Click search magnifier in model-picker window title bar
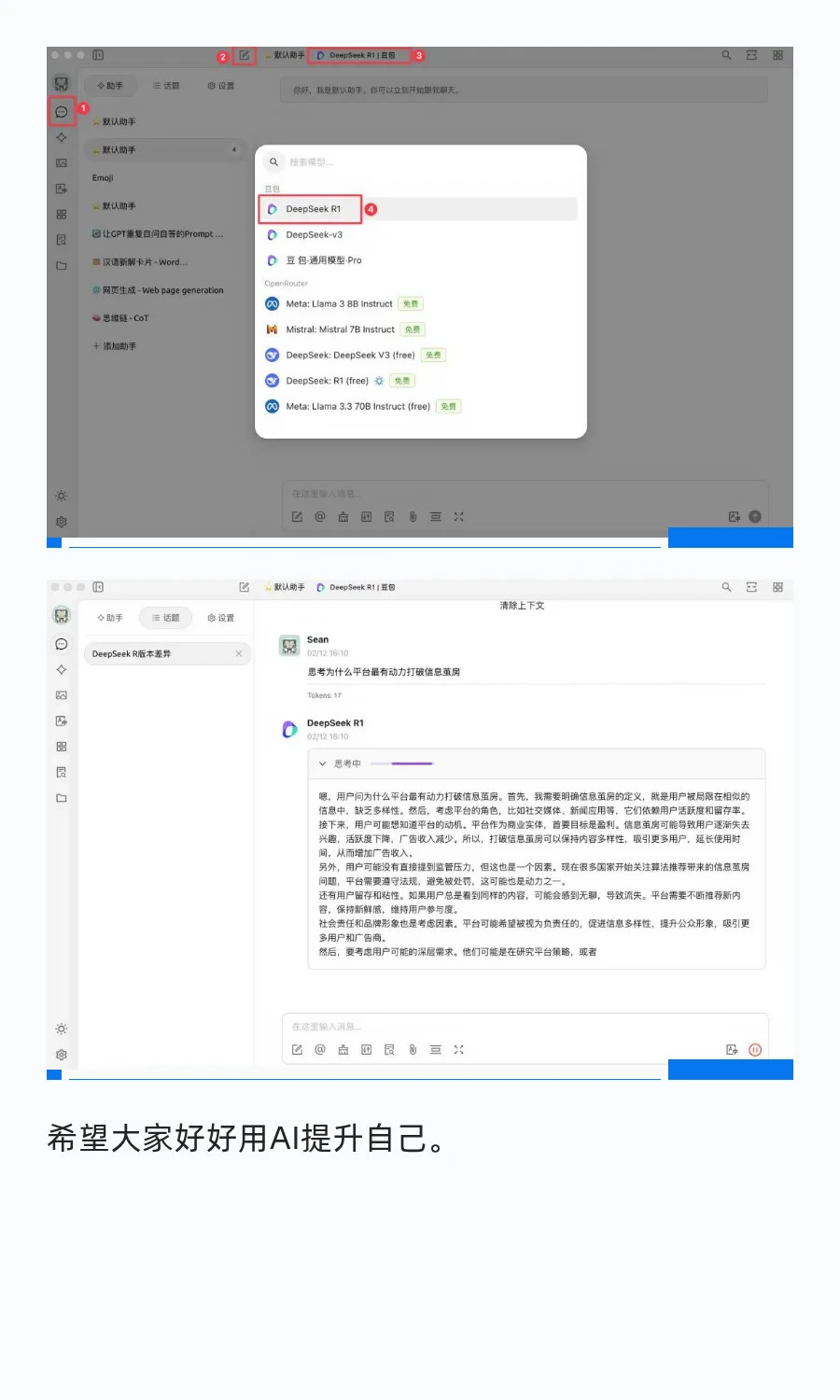Image resolution: width=840 pixels, height=1400 pixels. [726, 55]
